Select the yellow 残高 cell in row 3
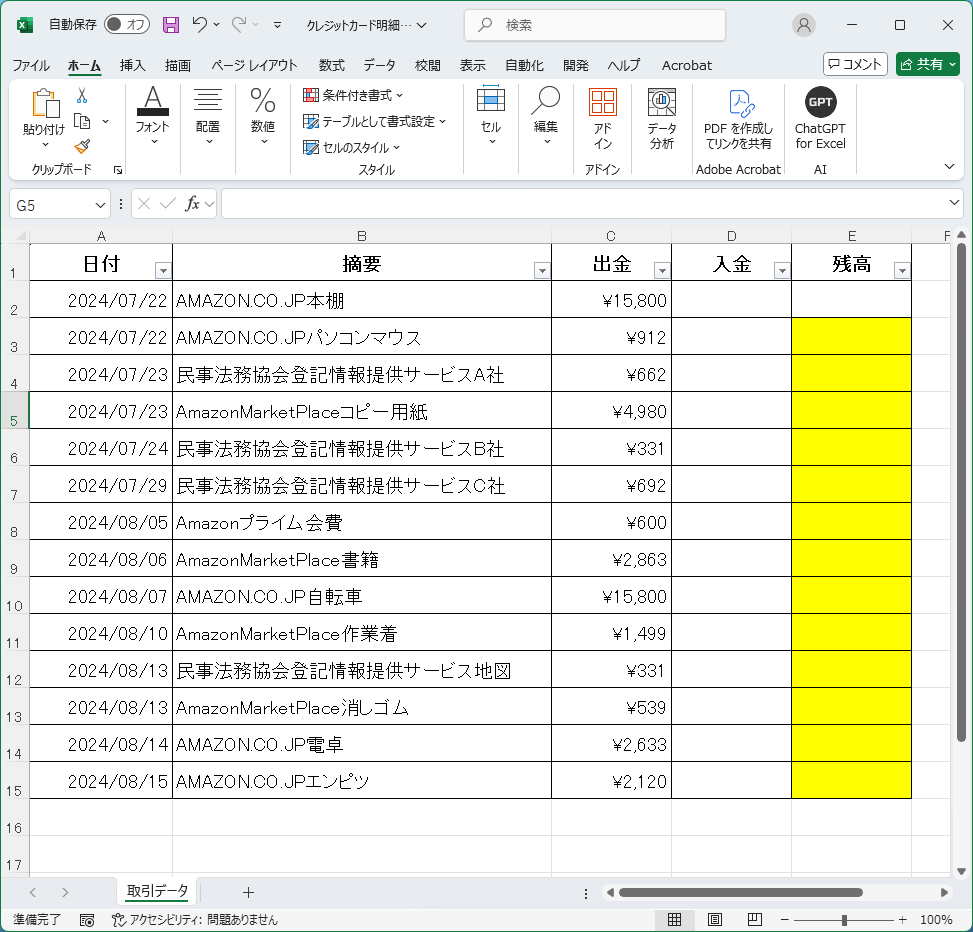Image resolution: width=973 pixels, height=932 pixels. pos(851,336)
